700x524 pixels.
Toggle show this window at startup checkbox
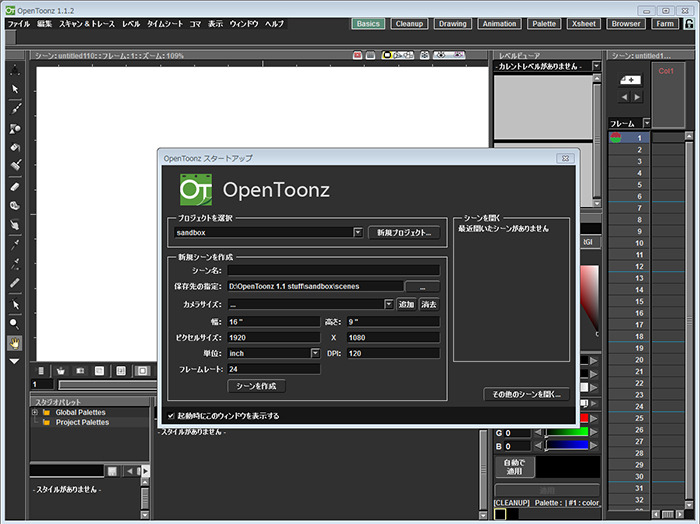point(171,416)
